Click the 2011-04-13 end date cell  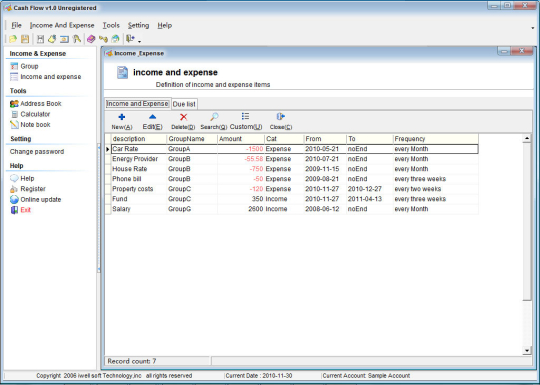tap(370, 199)
